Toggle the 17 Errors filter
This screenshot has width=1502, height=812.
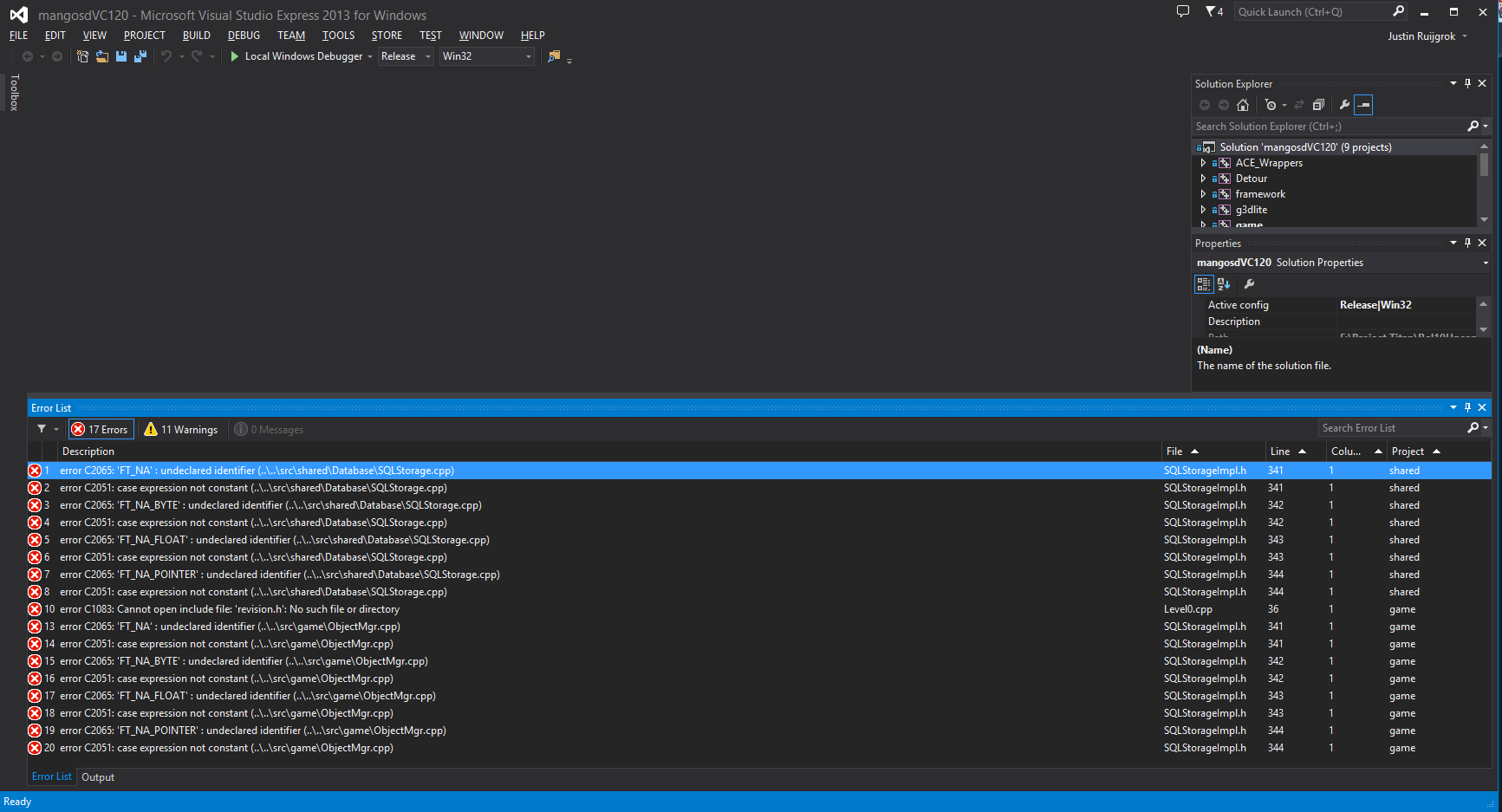(101, 429)
